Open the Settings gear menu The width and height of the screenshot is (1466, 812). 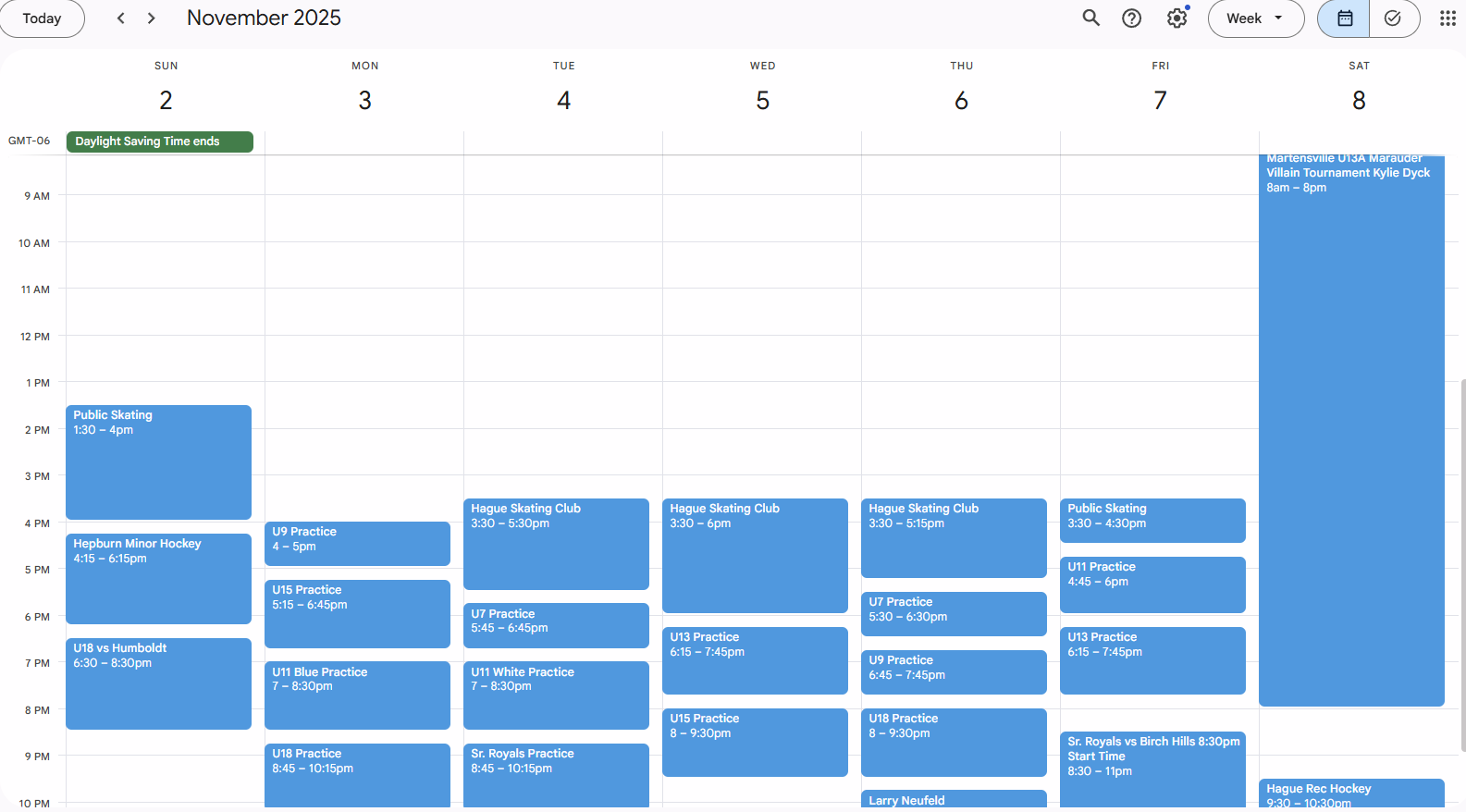(x=1176, y=18)
